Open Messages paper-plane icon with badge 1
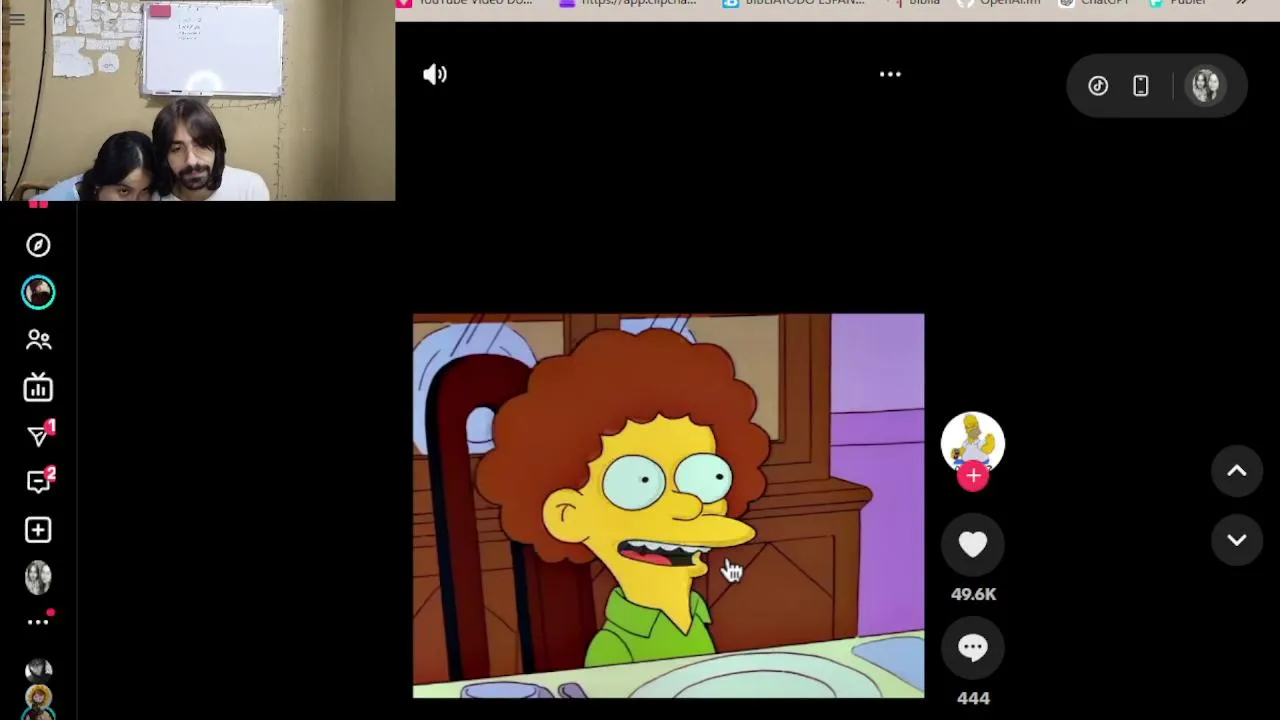The width and height of the screenshot is (1280, 720). [x=38, y=435]
